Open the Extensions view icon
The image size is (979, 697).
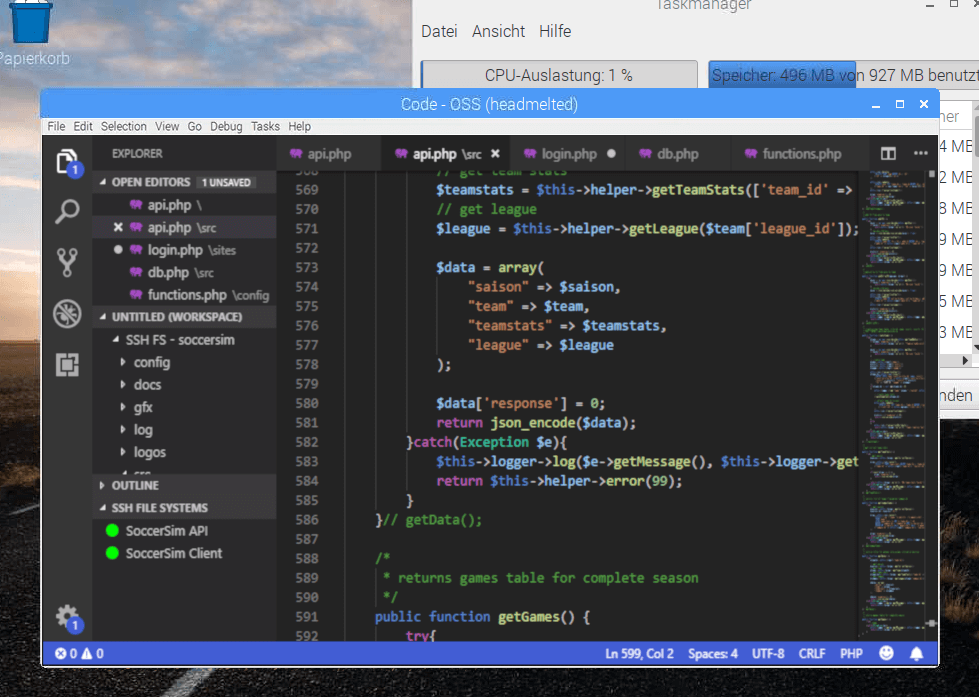[66, 365]
